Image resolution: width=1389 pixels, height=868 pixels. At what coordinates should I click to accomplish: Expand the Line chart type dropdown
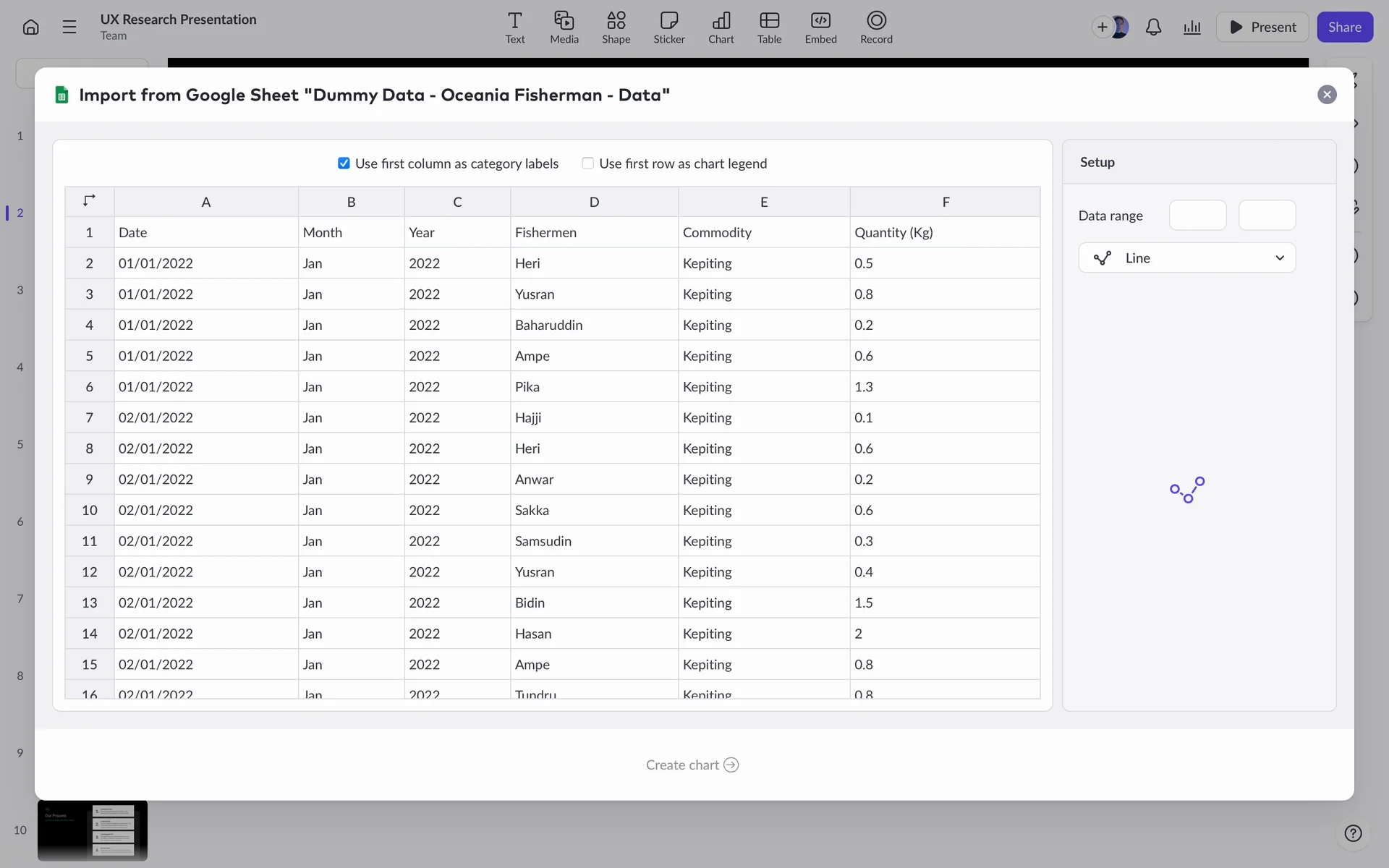click(x=1186, y=258)
